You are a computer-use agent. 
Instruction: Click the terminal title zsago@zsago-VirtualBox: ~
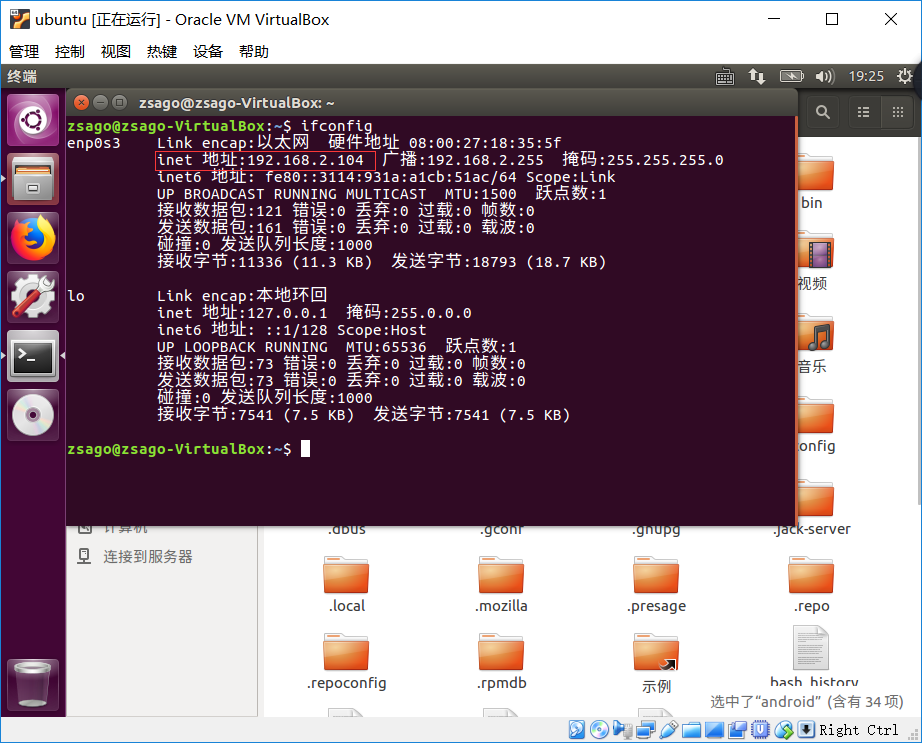(236, 103)
